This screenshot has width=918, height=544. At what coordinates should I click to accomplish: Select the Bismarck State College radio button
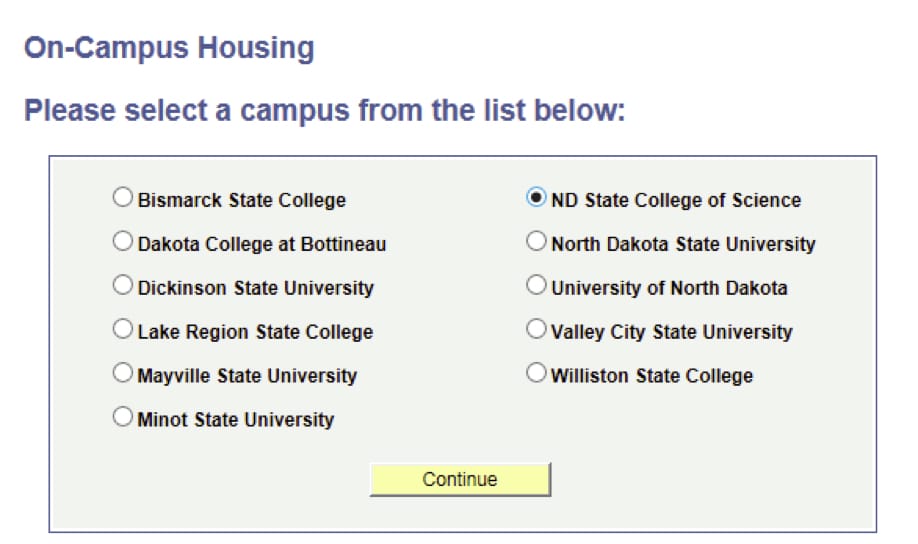coord(123,198)
